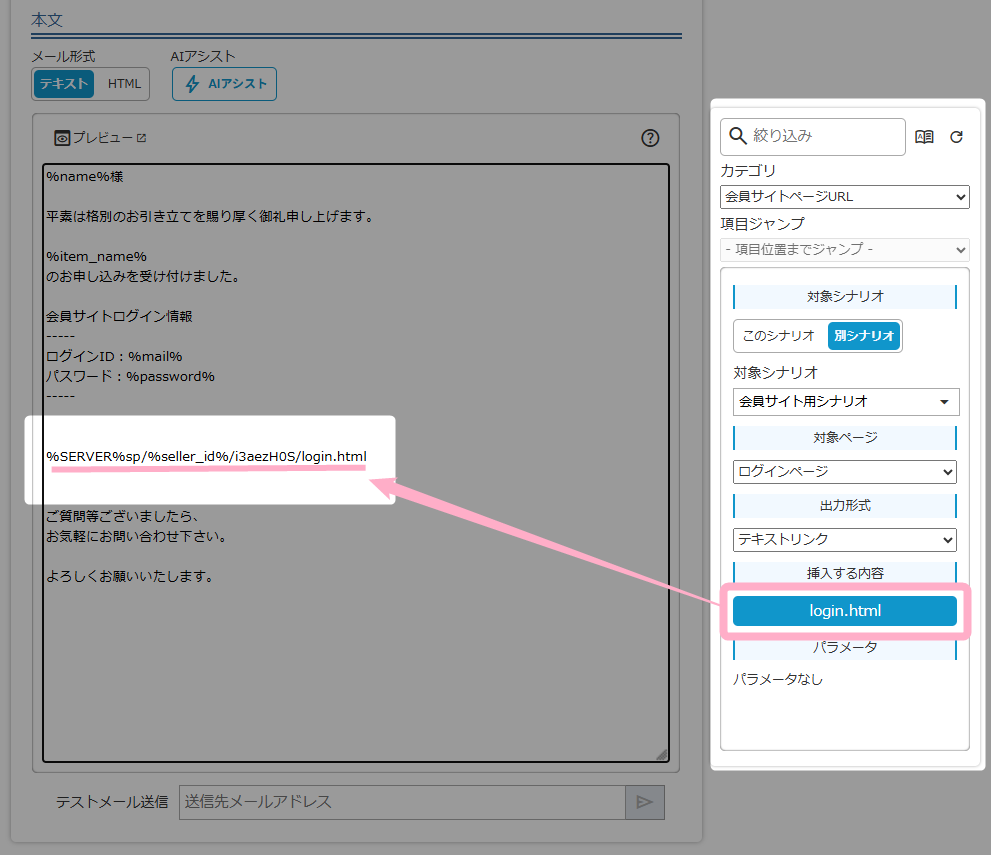
Task: Click the magnifier icon in 絞り込み field
Action: tap(739, 136)
